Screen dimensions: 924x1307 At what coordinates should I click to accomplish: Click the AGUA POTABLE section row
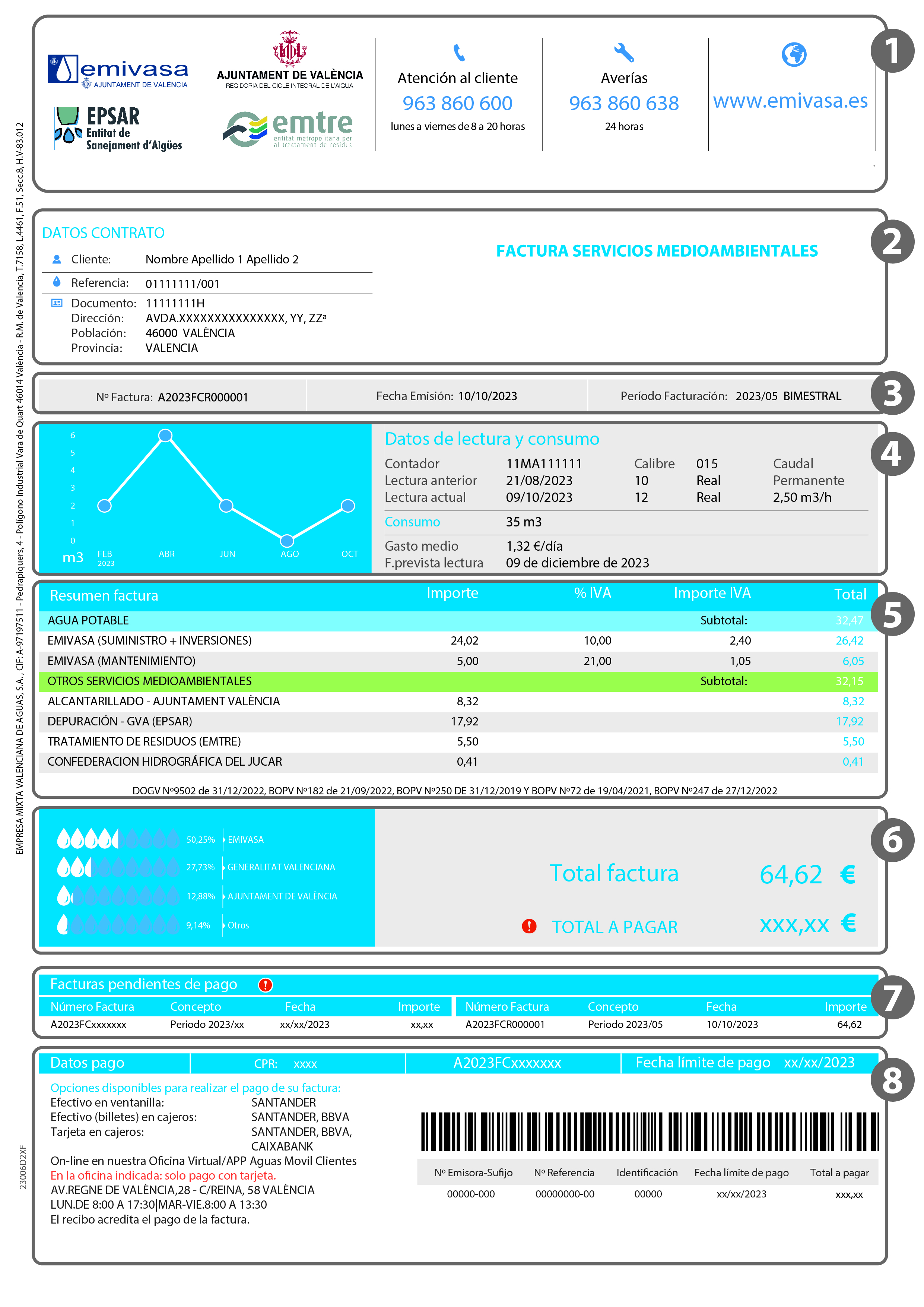(458, 620)
